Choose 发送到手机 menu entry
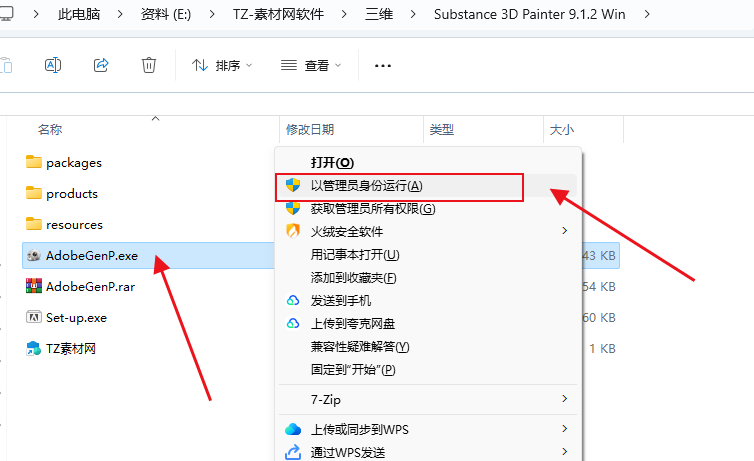 coord(340,300)
